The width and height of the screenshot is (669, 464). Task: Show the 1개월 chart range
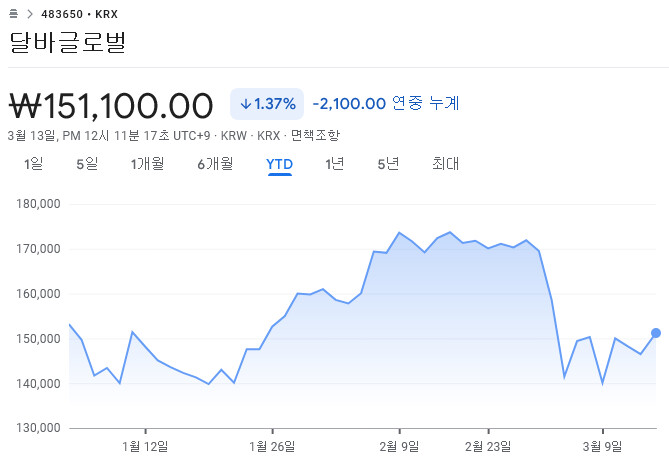pyautogui.click(x=147, y=164)
